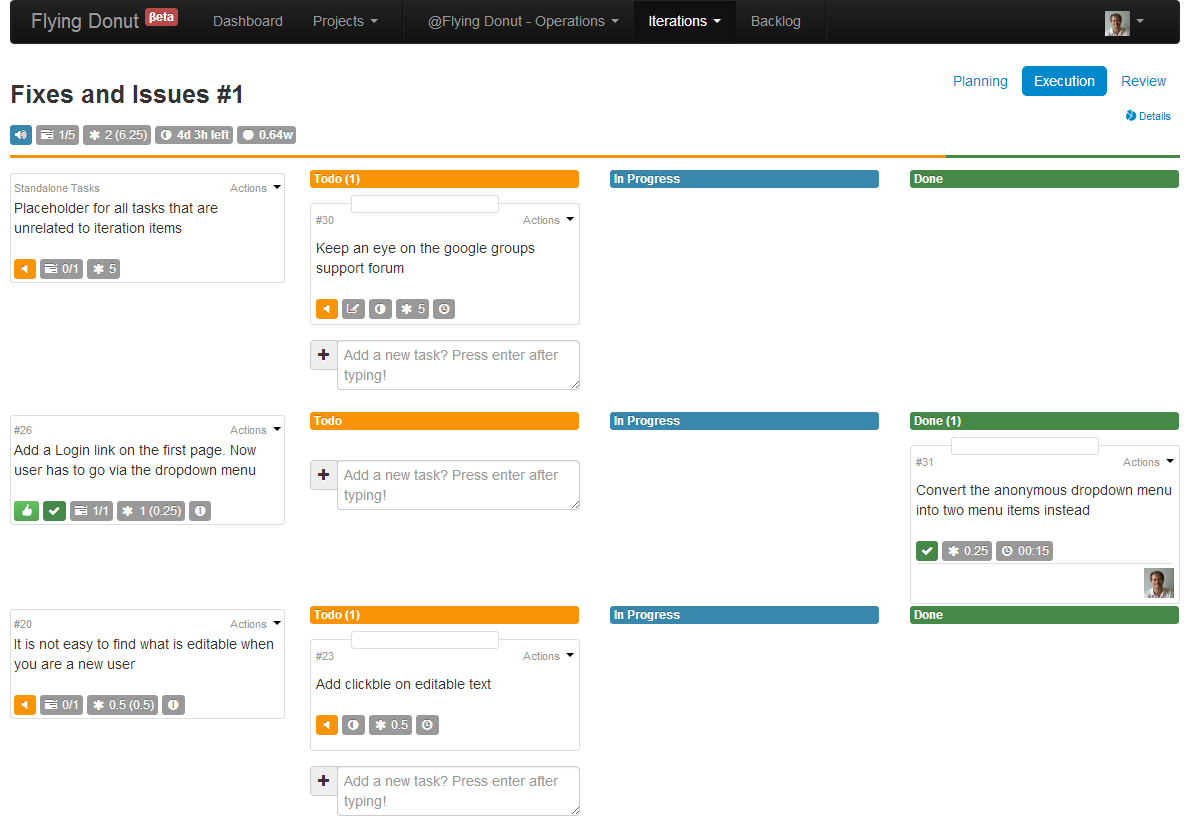This screenshot has width=1196, height=827.
Task: Toggle the green checkmark on item #26
Action: pos(54,511)
